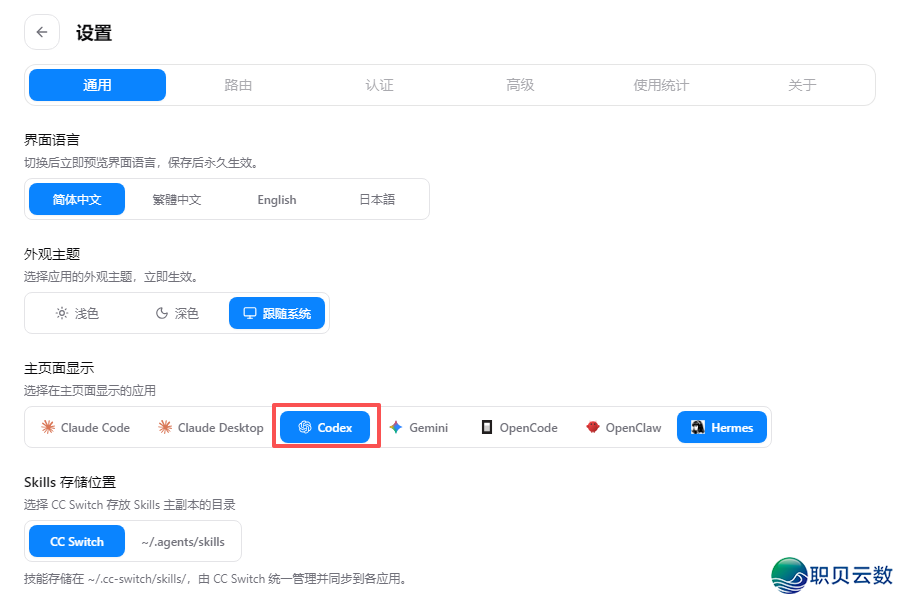Toggle OpenClaw display on main page

coord(624,427)
